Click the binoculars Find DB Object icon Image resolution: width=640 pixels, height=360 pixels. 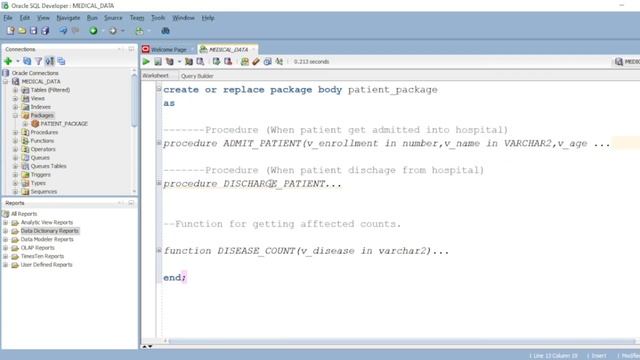(165, 31)
